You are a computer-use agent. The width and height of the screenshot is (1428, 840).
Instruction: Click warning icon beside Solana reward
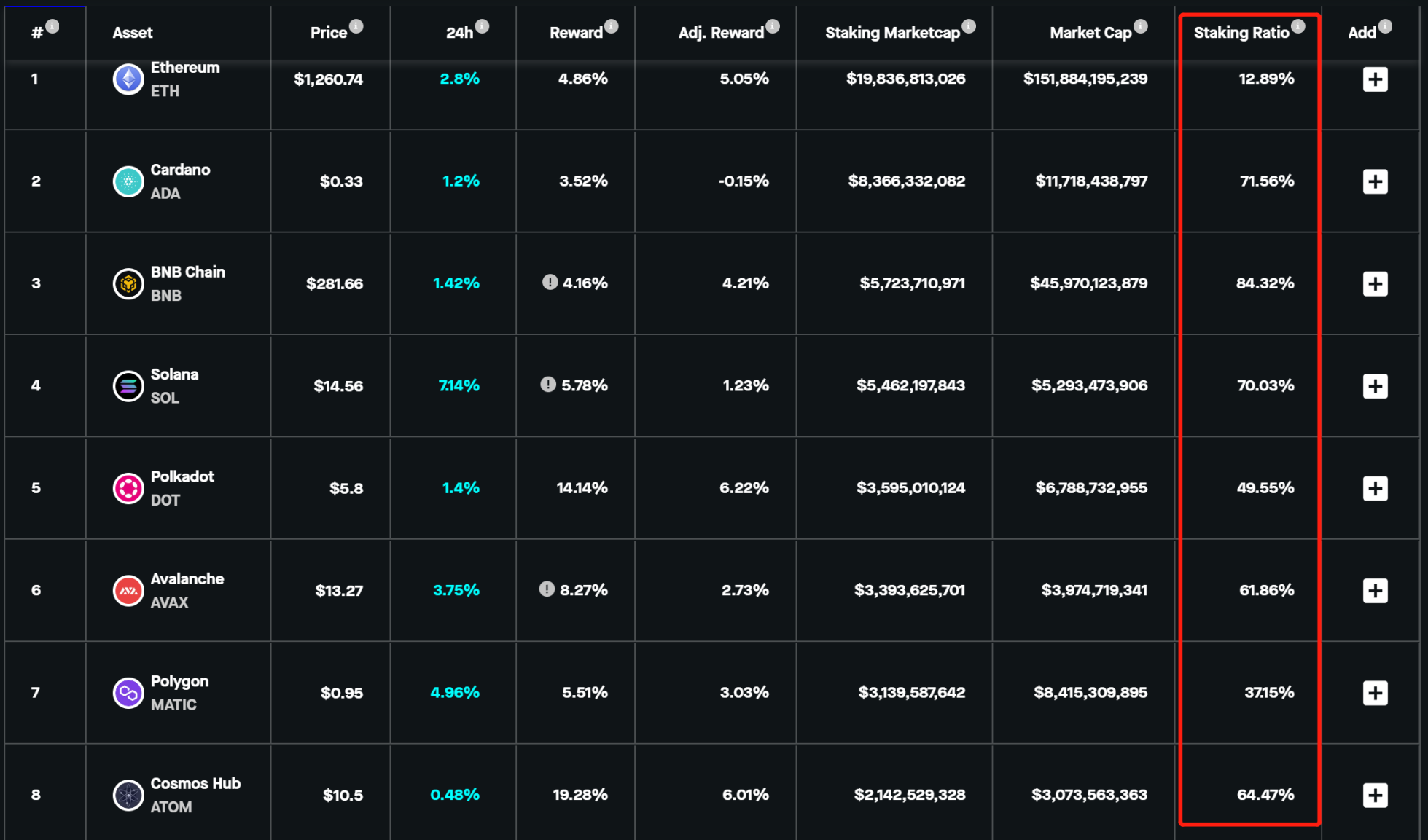tap(548, 384)
